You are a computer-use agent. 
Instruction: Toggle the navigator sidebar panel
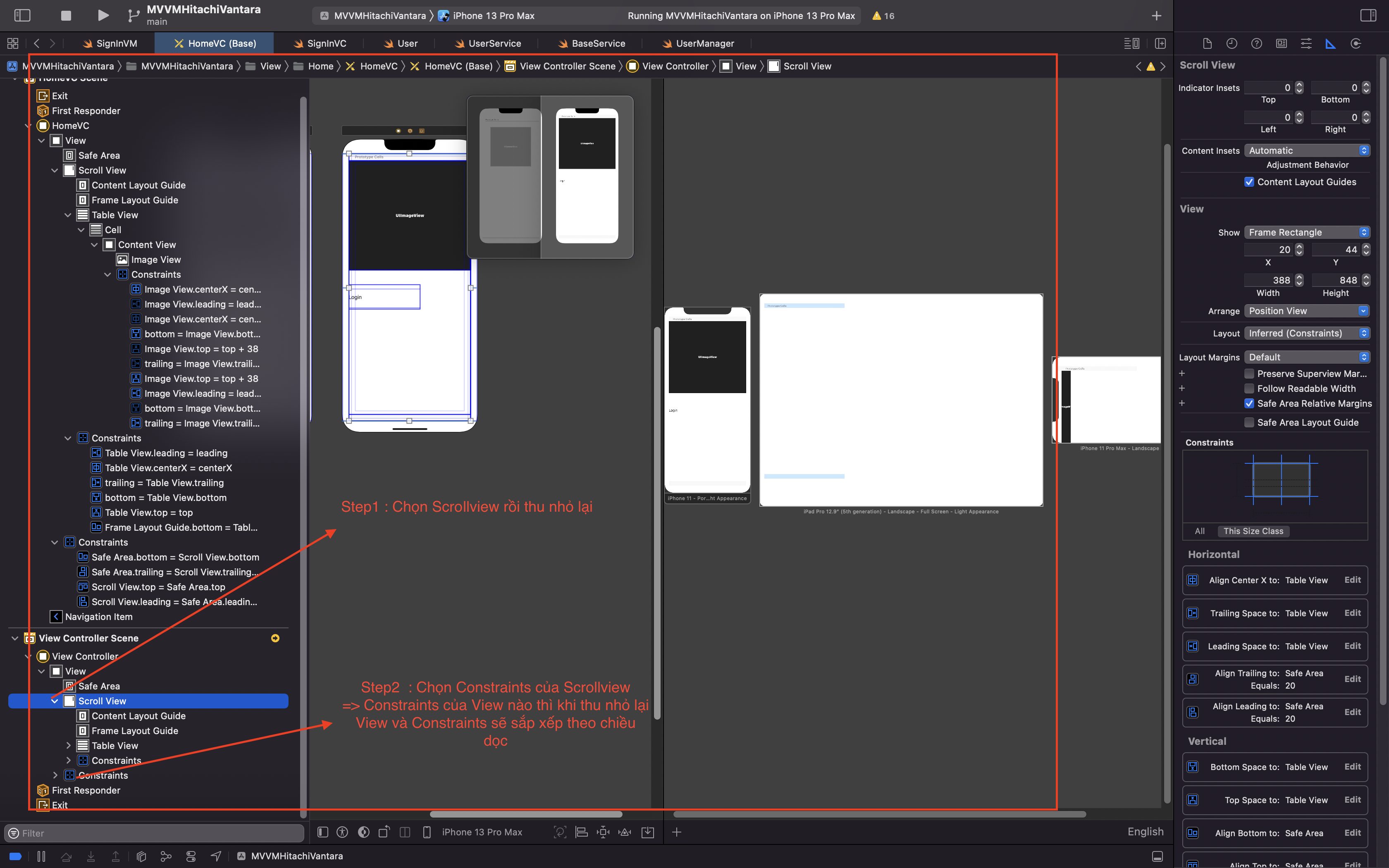tap(22, 16)
